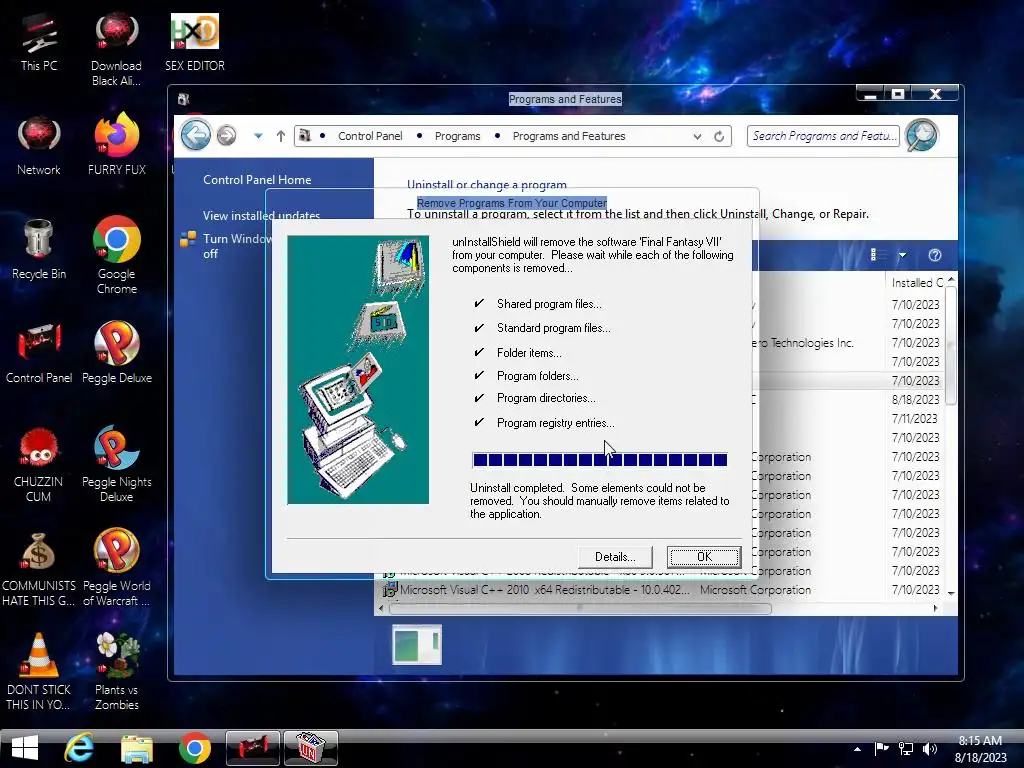Screen dimensions: 1024x768
Task: Open Action Center flag tray icon
Action: [x=882, y=748]
